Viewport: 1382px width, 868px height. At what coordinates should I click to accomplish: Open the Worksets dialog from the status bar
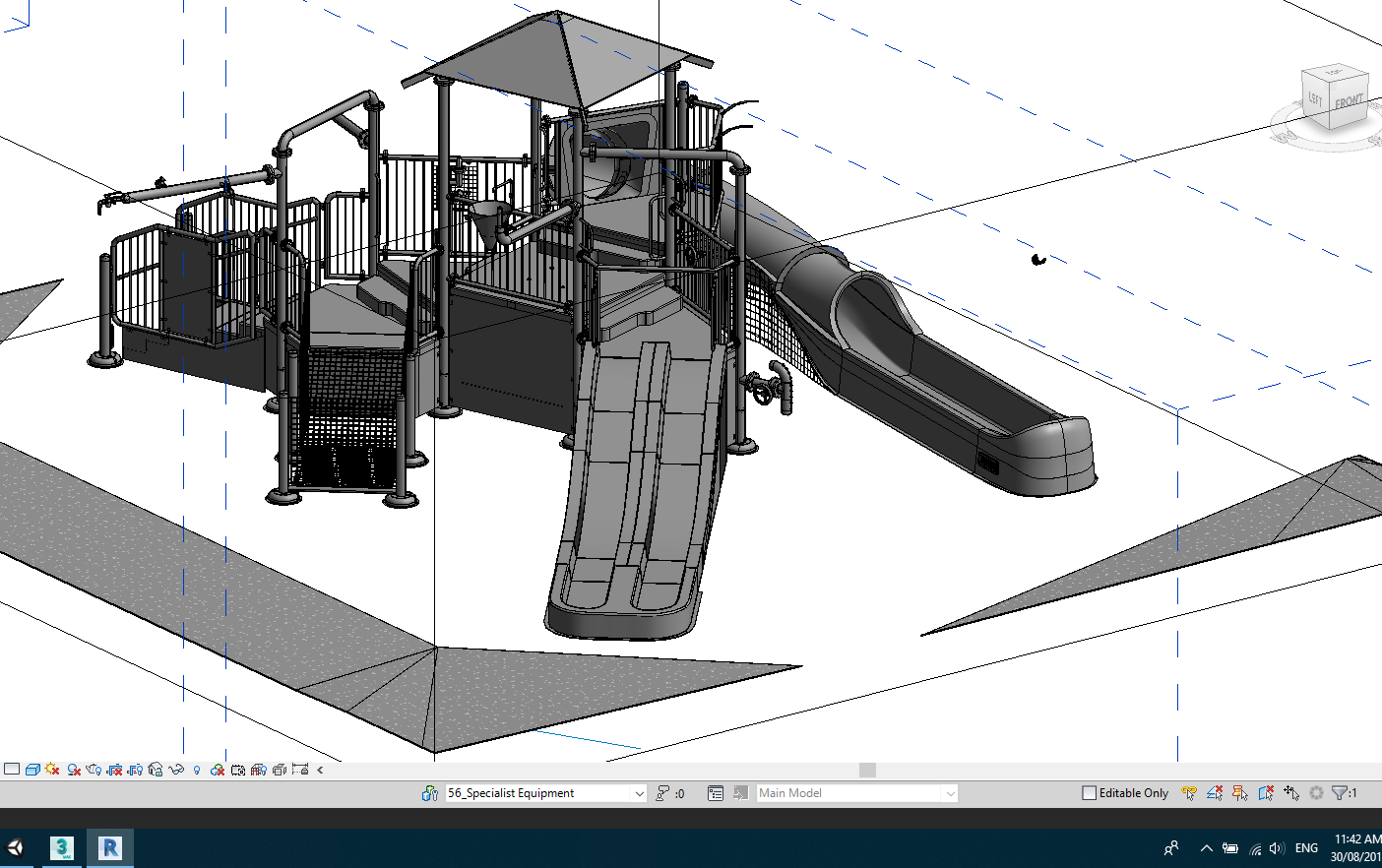coord(430,793)
